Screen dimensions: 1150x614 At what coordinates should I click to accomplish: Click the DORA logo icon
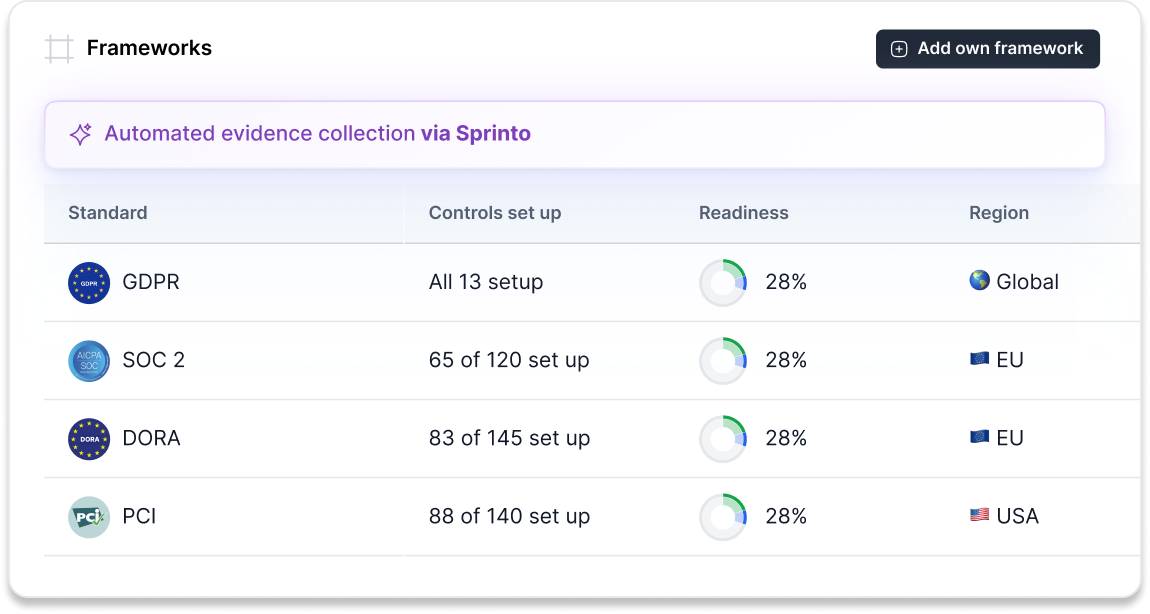(89, 439)
